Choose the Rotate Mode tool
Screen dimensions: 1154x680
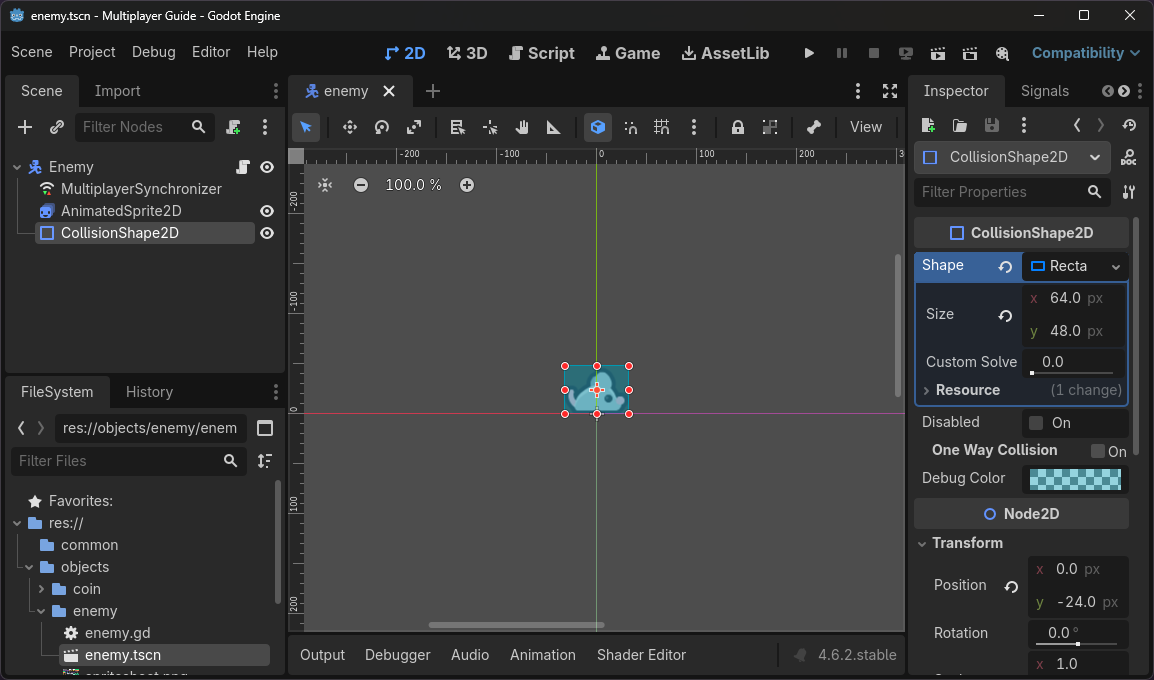[x=382, y=127]
